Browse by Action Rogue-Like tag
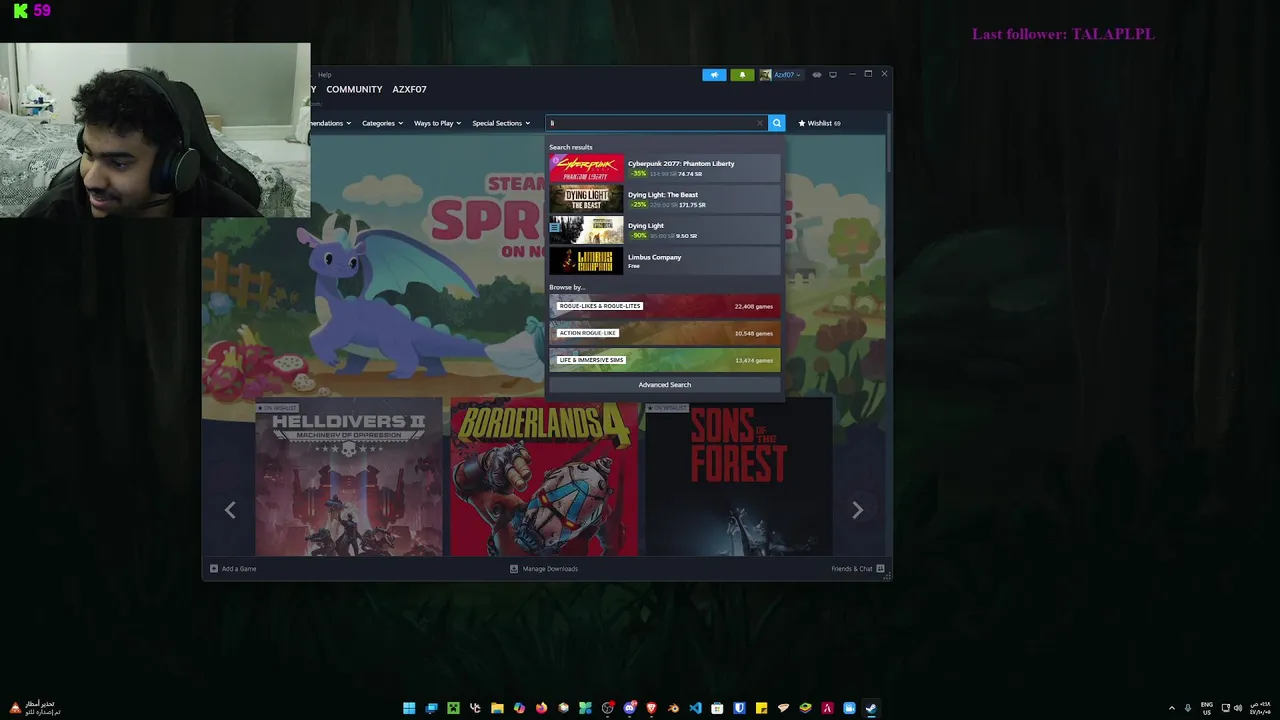Screen dimensions: 1280x720 point(664,333)
